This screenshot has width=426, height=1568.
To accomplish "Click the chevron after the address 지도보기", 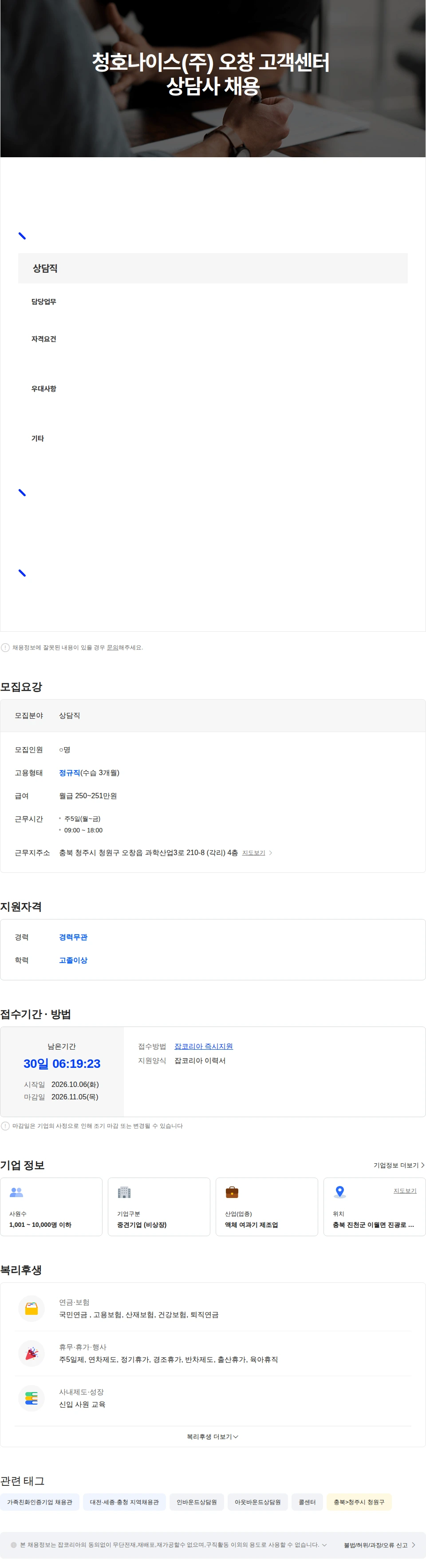I will tap(270, 853).
